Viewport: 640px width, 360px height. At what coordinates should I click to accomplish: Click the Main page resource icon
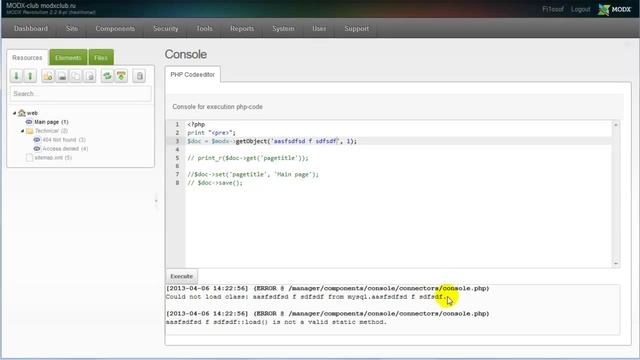pyautogui.click(x=29, y=122)
